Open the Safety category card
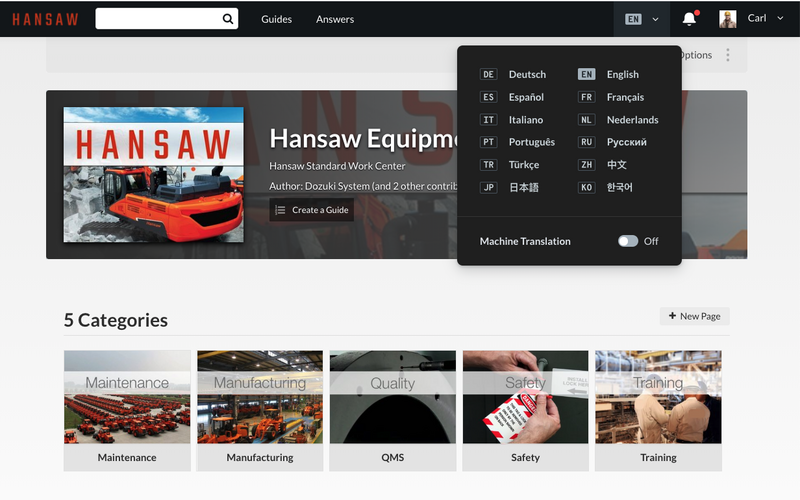 (525, 410)
